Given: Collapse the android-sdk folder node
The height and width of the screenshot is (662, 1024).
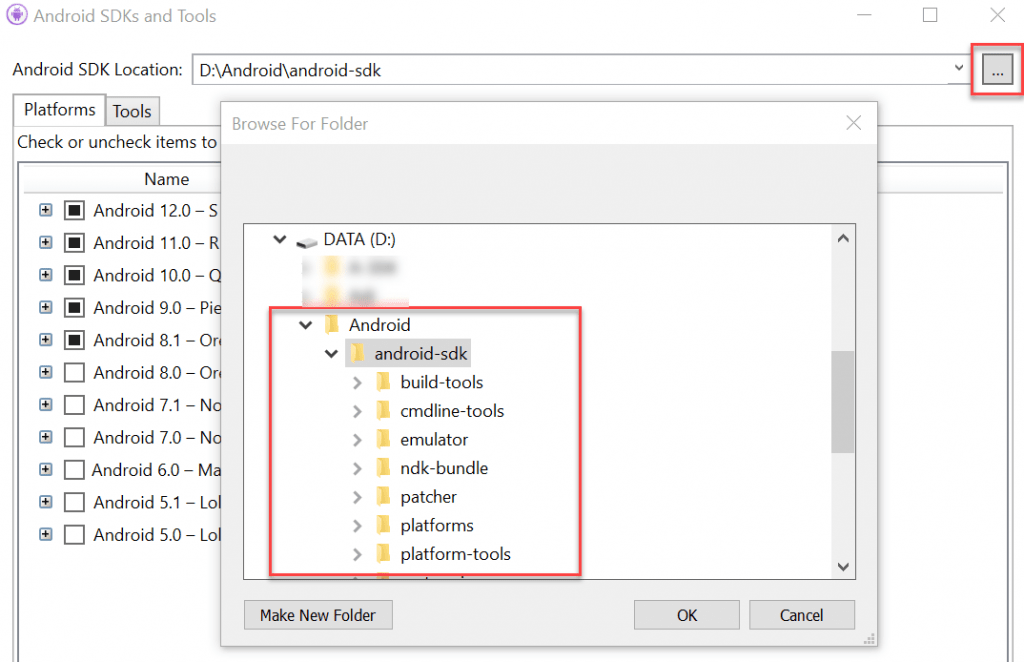Looking at the screenshot, I should tap(331, 353).
